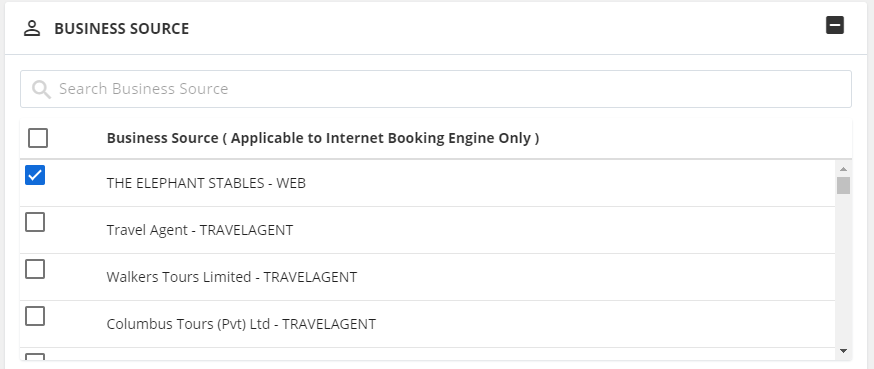Click the scrollbar down arrow
The height and width of the screenshot is (369, 874).
pos(843,351)
